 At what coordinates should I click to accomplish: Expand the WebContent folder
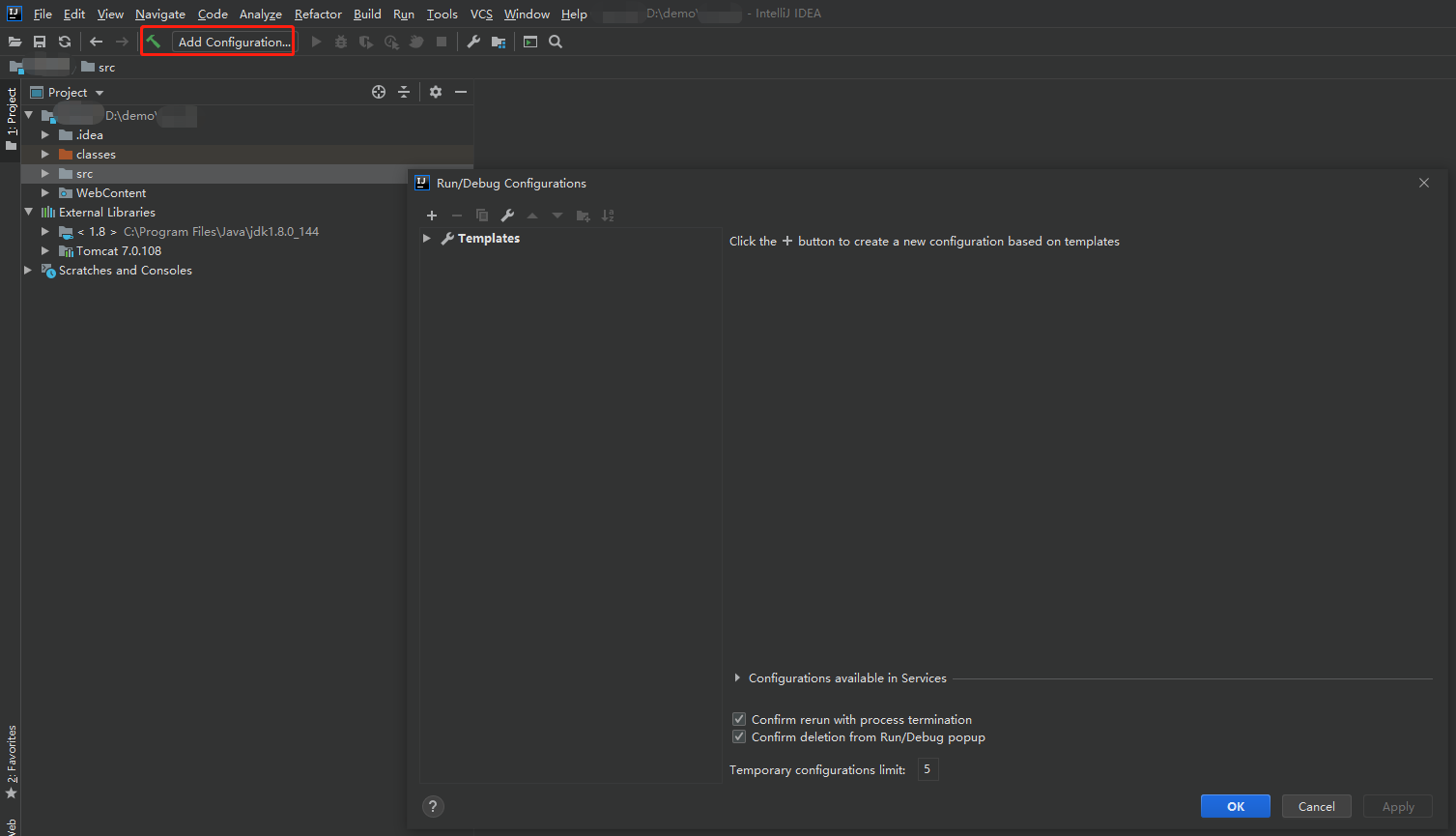[x=45, y=192]
